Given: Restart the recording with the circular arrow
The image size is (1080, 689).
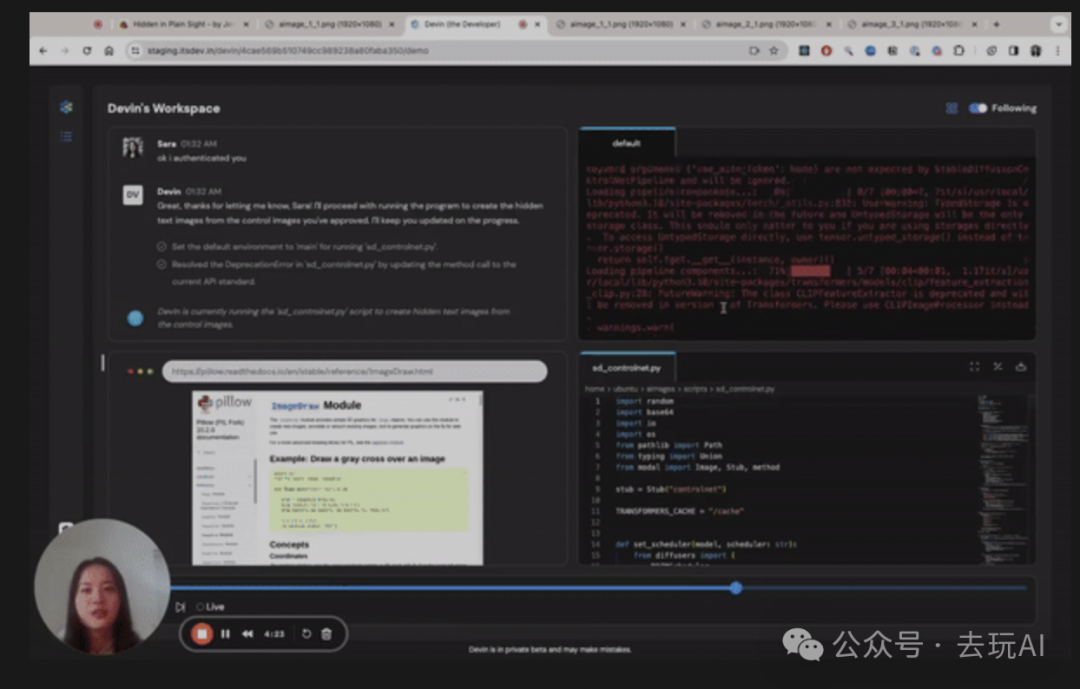Looking at the screenshot, I should 307,634.
